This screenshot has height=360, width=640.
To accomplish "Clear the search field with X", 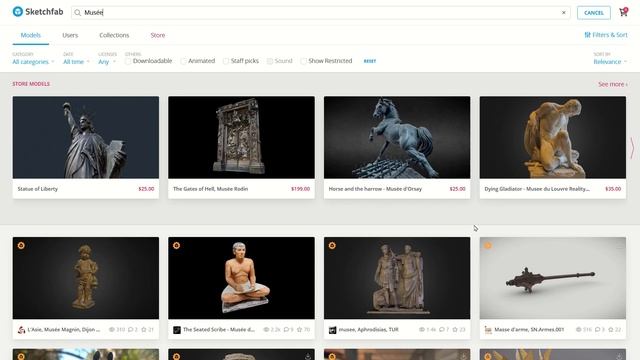I will (x=564, y=13).
